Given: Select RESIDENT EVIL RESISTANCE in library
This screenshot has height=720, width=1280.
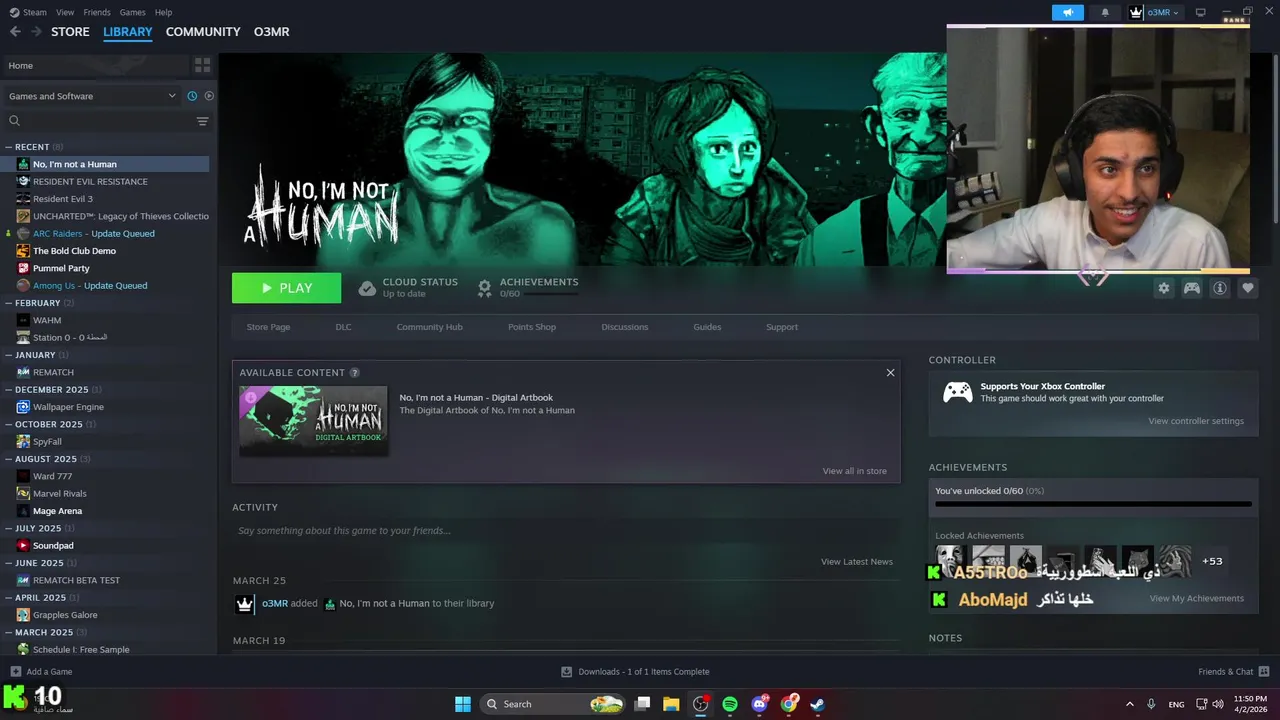Looking at the screenshot, I should [x=90, y=182].
